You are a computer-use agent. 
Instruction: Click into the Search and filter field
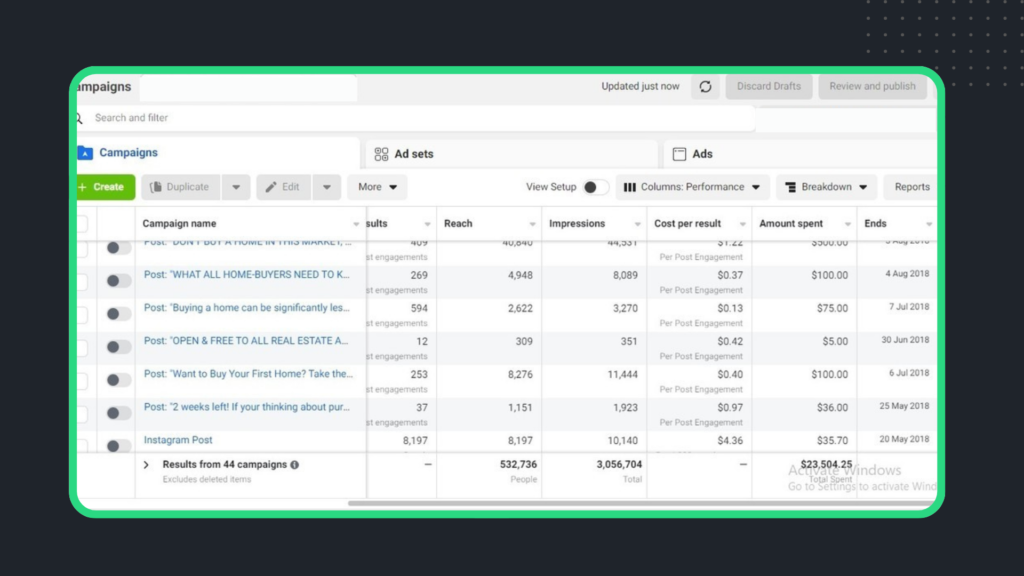pyautogui.click(x=400, y=118)
